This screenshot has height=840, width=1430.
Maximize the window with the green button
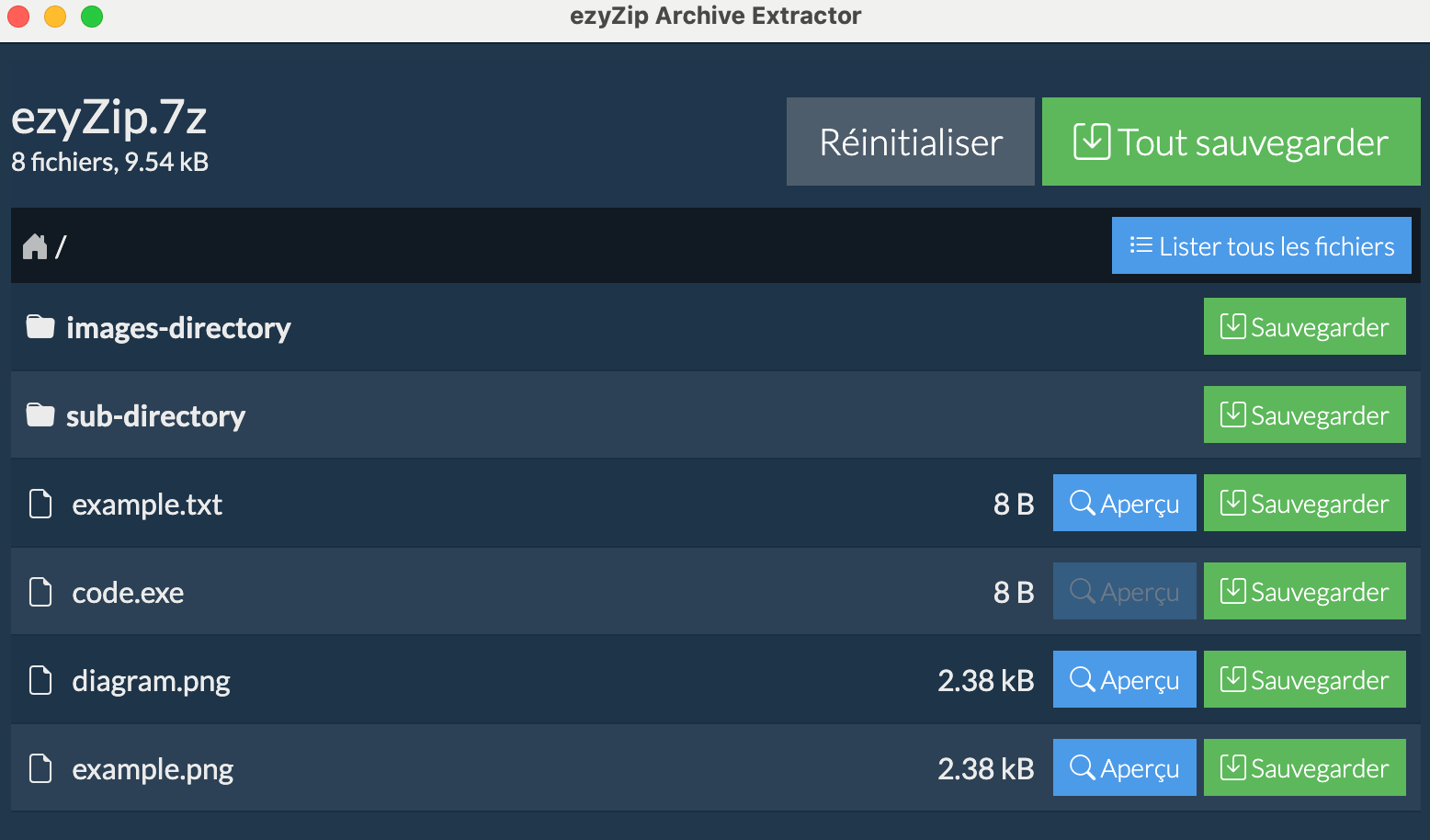92,17
